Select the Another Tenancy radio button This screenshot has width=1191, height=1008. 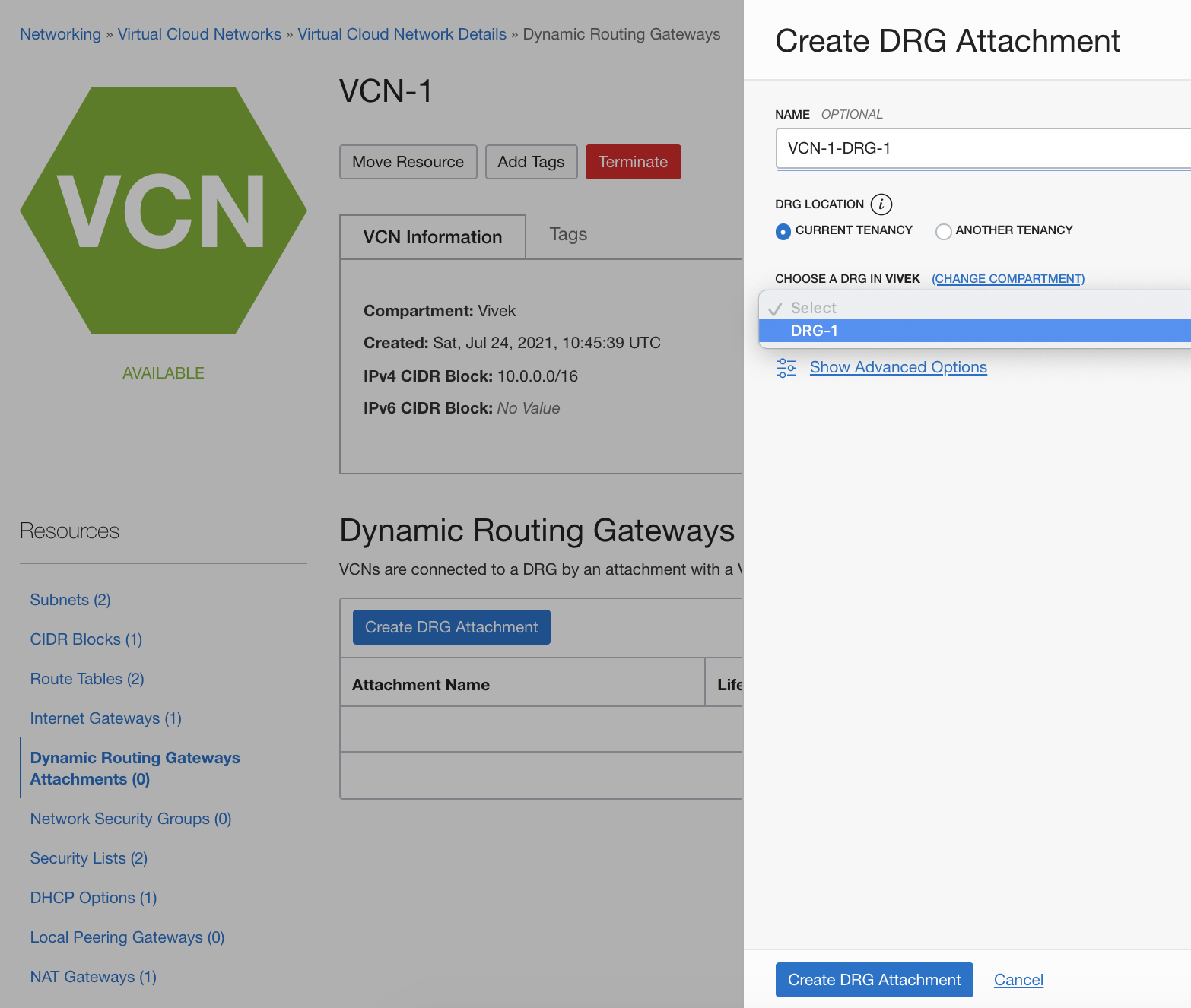point(944,231)
